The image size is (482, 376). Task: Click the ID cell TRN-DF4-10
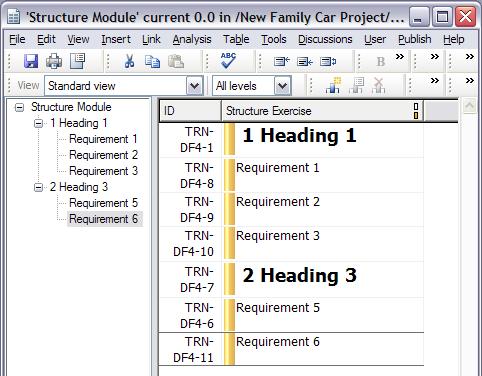tap(191, 244)
